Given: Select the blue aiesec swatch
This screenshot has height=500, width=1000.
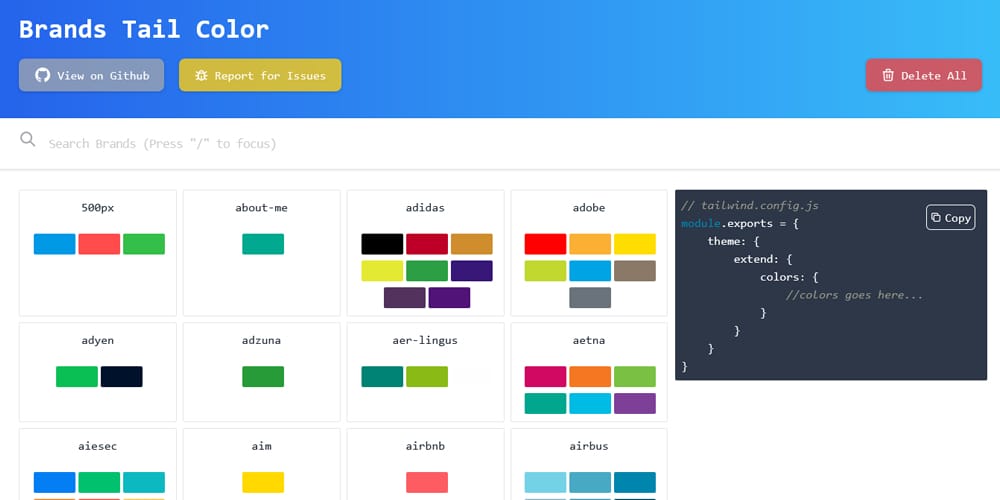Looking at the screenshot, I should click(54, 482).
